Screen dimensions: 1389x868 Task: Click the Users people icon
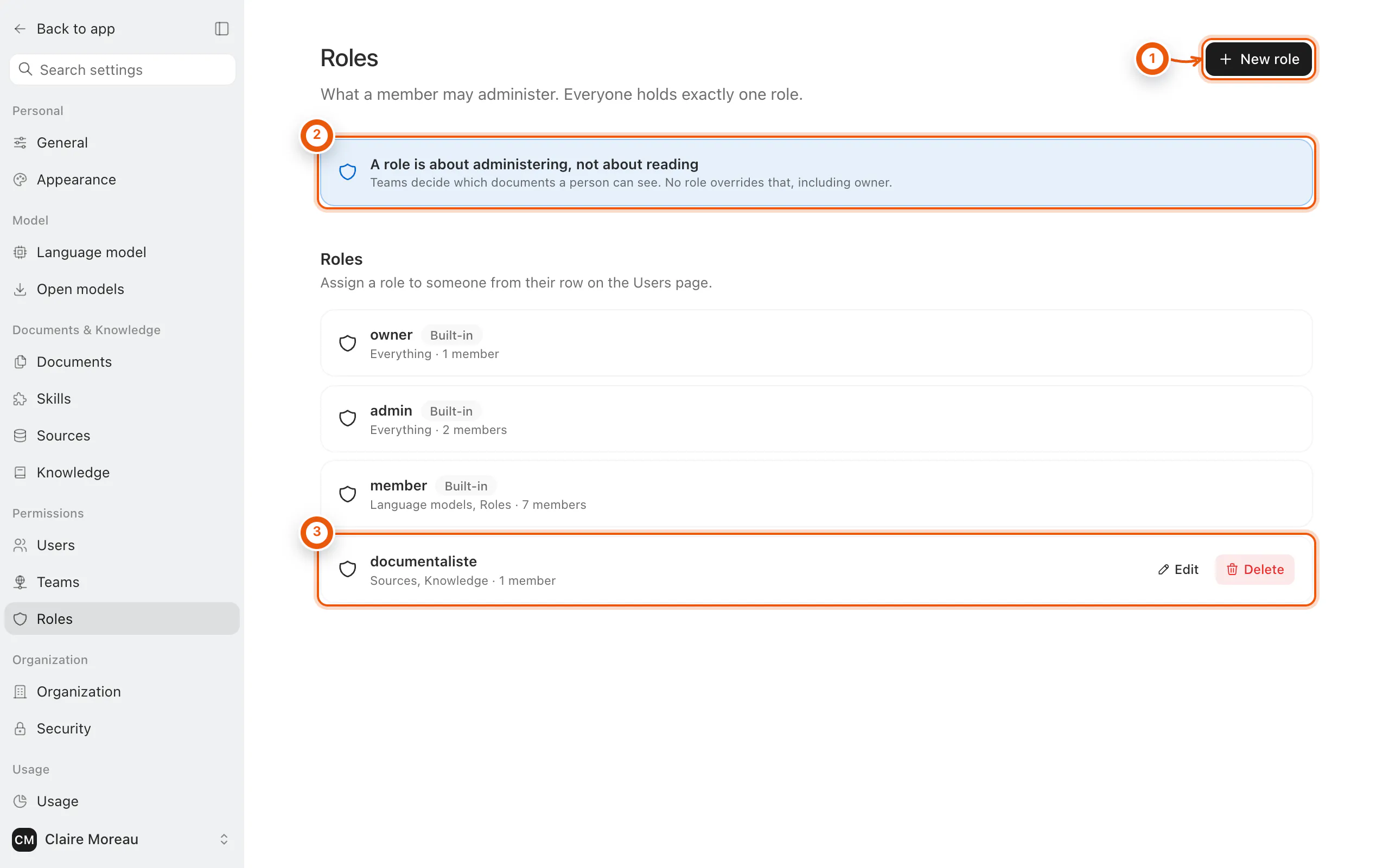click(x=20, y=545)
